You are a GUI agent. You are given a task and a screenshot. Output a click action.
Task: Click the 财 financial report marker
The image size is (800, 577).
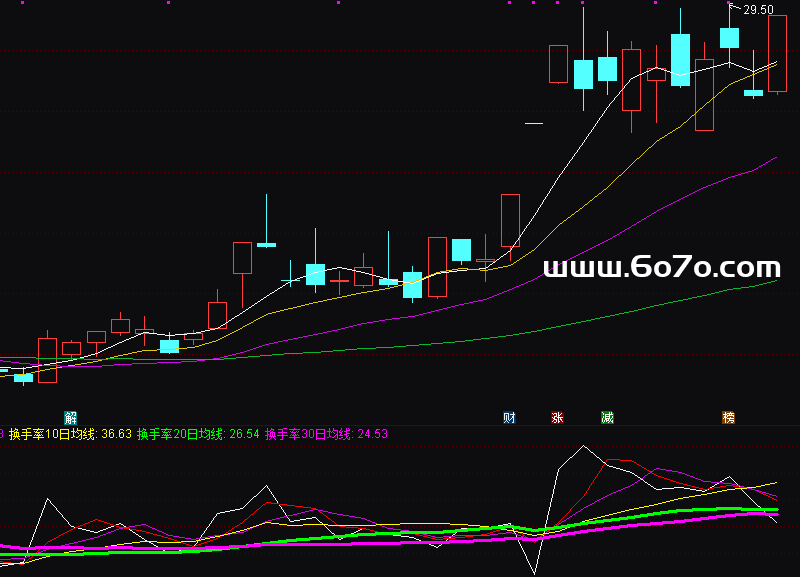(x=509, y=417)
